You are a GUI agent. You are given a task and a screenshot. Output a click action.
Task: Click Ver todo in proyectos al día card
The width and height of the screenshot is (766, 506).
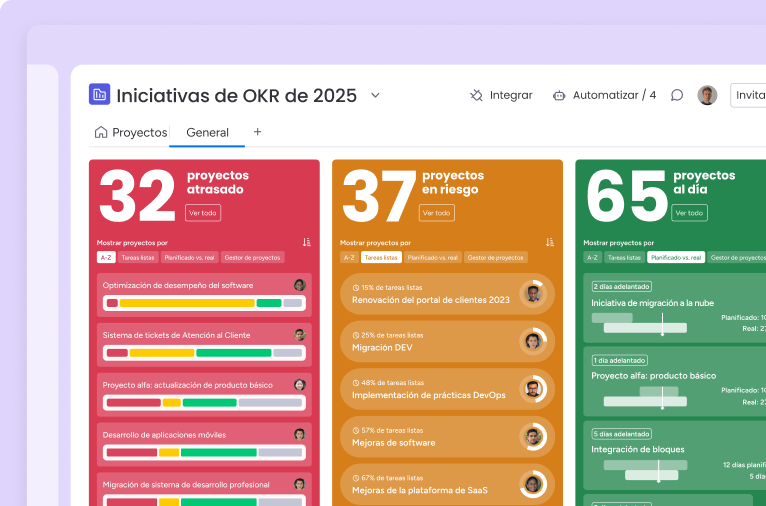689,213
